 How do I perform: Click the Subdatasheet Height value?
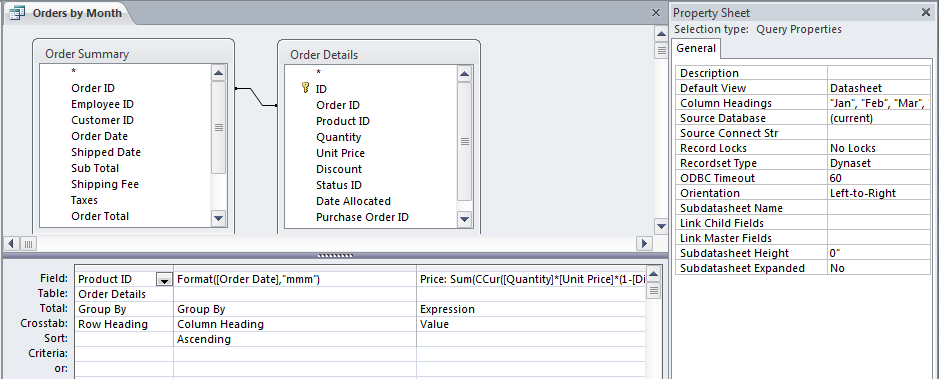[879, 253]
